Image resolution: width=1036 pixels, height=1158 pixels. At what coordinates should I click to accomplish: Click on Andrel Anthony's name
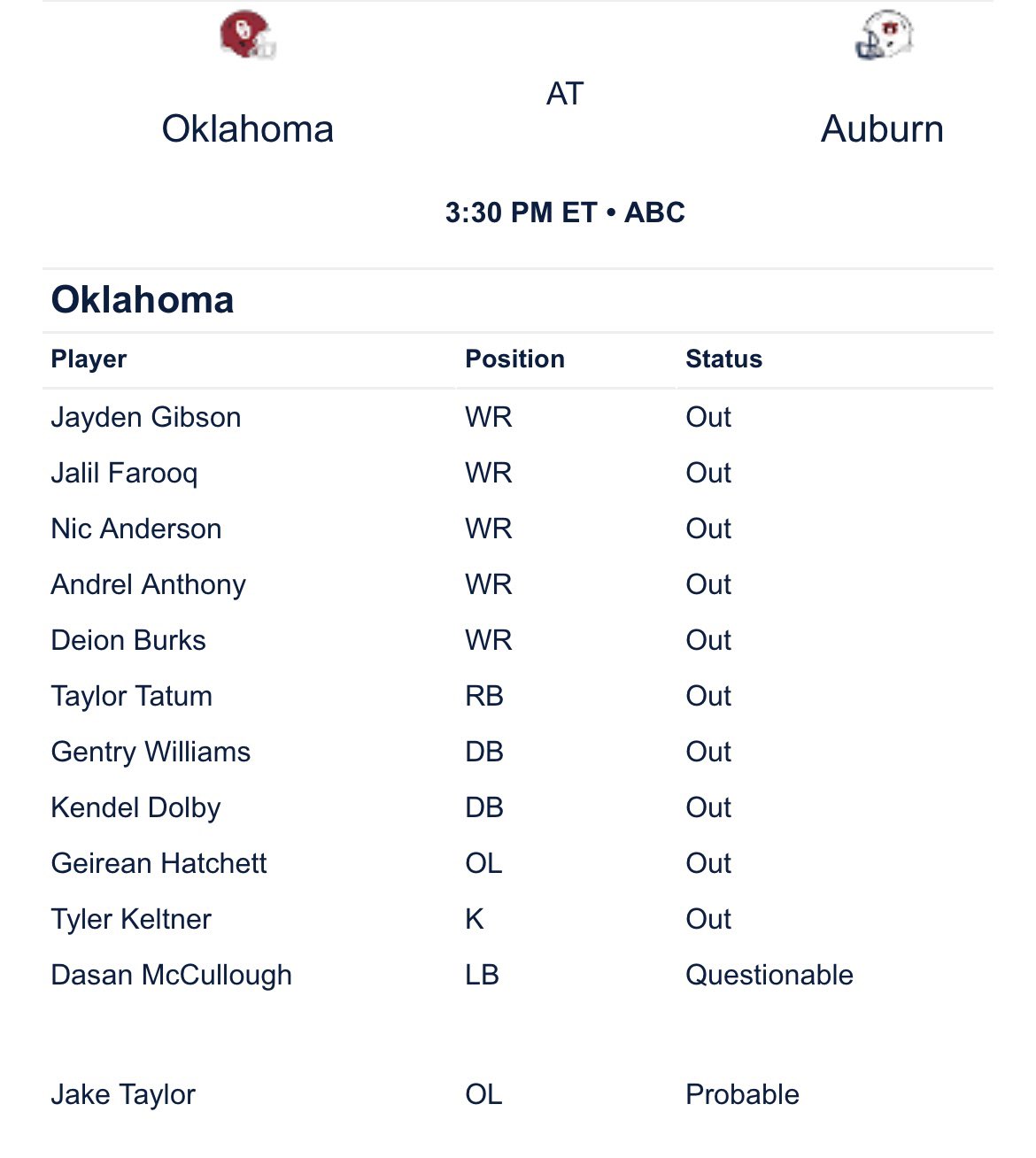pos(149,585)
